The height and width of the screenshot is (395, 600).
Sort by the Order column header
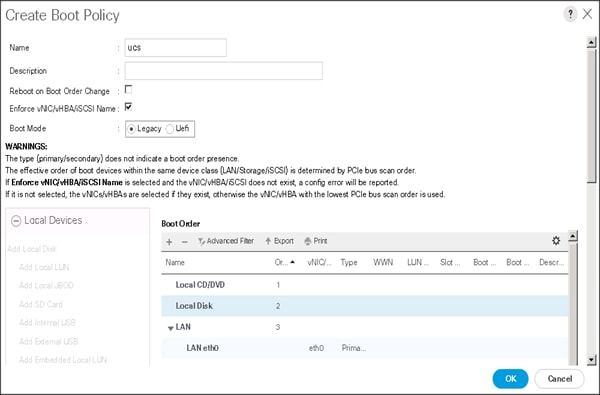click(x=285, y=263)
